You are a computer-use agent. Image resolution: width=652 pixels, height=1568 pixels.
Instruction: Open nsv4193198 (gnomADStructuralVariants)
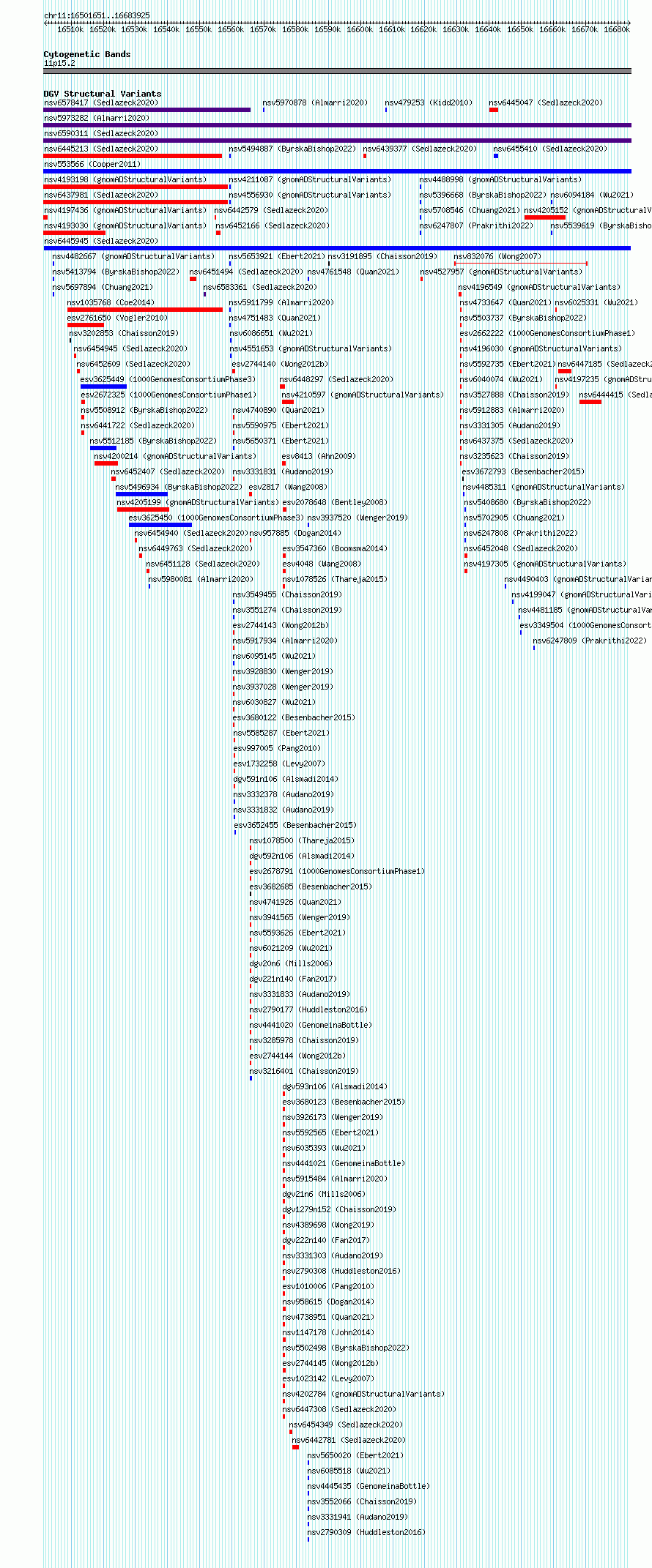[x=125, y=180]
